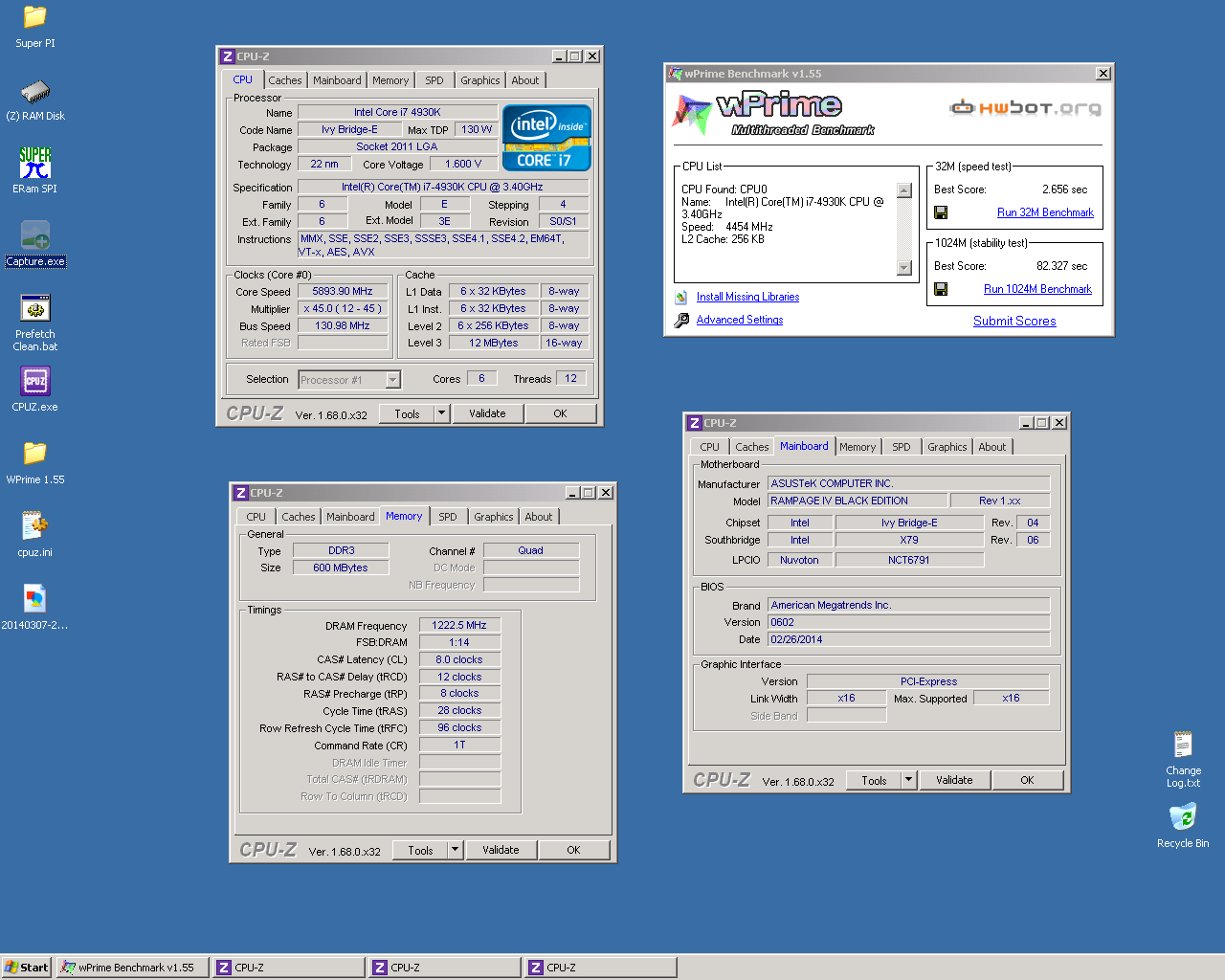Click the BIOS Version 0602 field
1225x980 pixels.
coord(908,622)
